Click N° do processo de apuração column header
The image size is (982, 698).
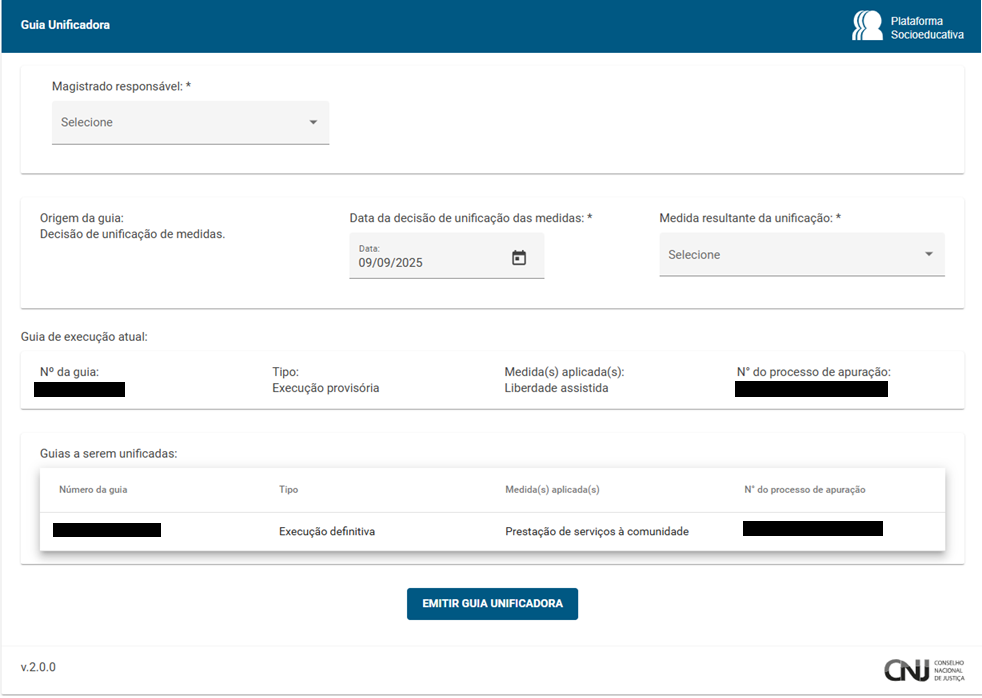[x=804, y=490]
